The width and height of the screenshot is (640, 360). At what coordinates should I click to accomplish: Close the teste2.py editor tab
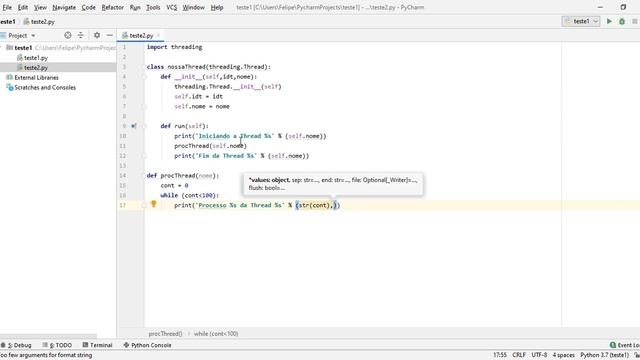point(158,36)
